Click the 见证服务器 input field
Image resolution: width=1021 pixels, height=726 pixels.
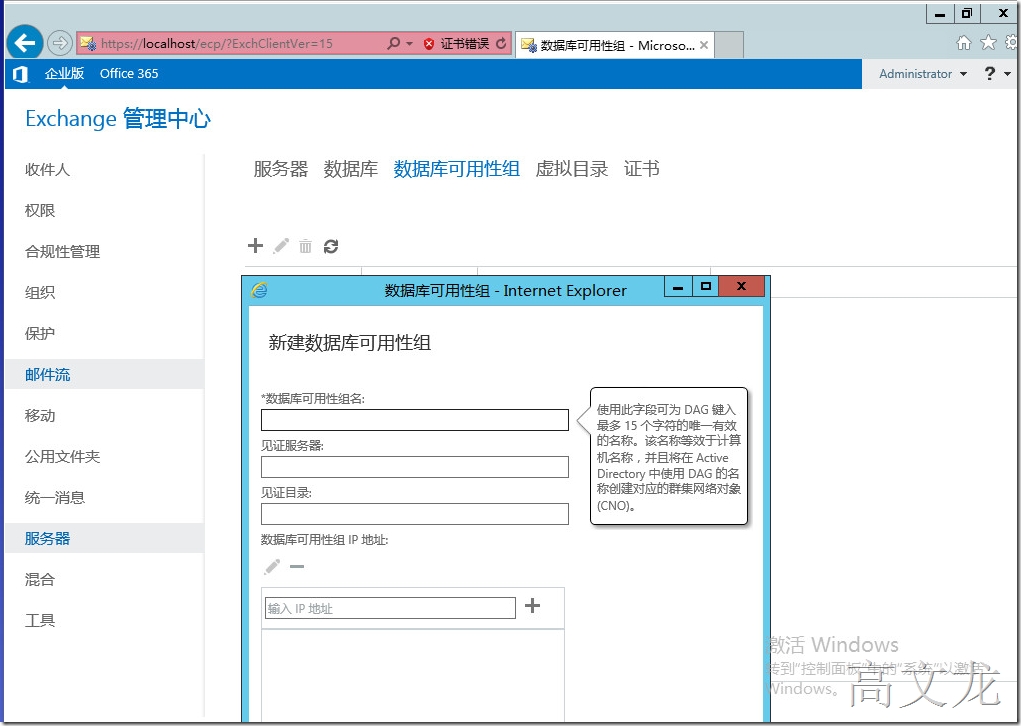[415, 467]
